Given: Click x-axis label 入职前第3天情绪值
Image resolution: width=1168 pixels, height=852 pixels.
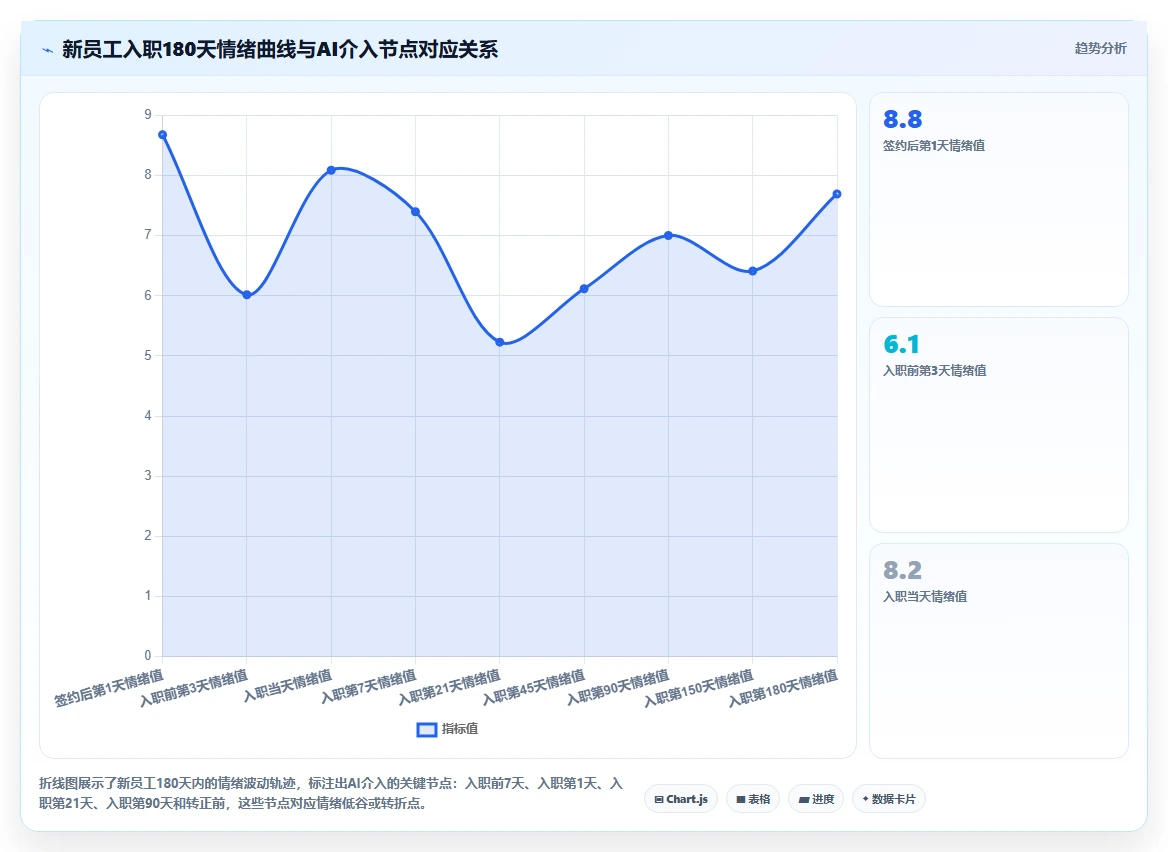Looking at the screenshot, I should click(x=194, y=687).
